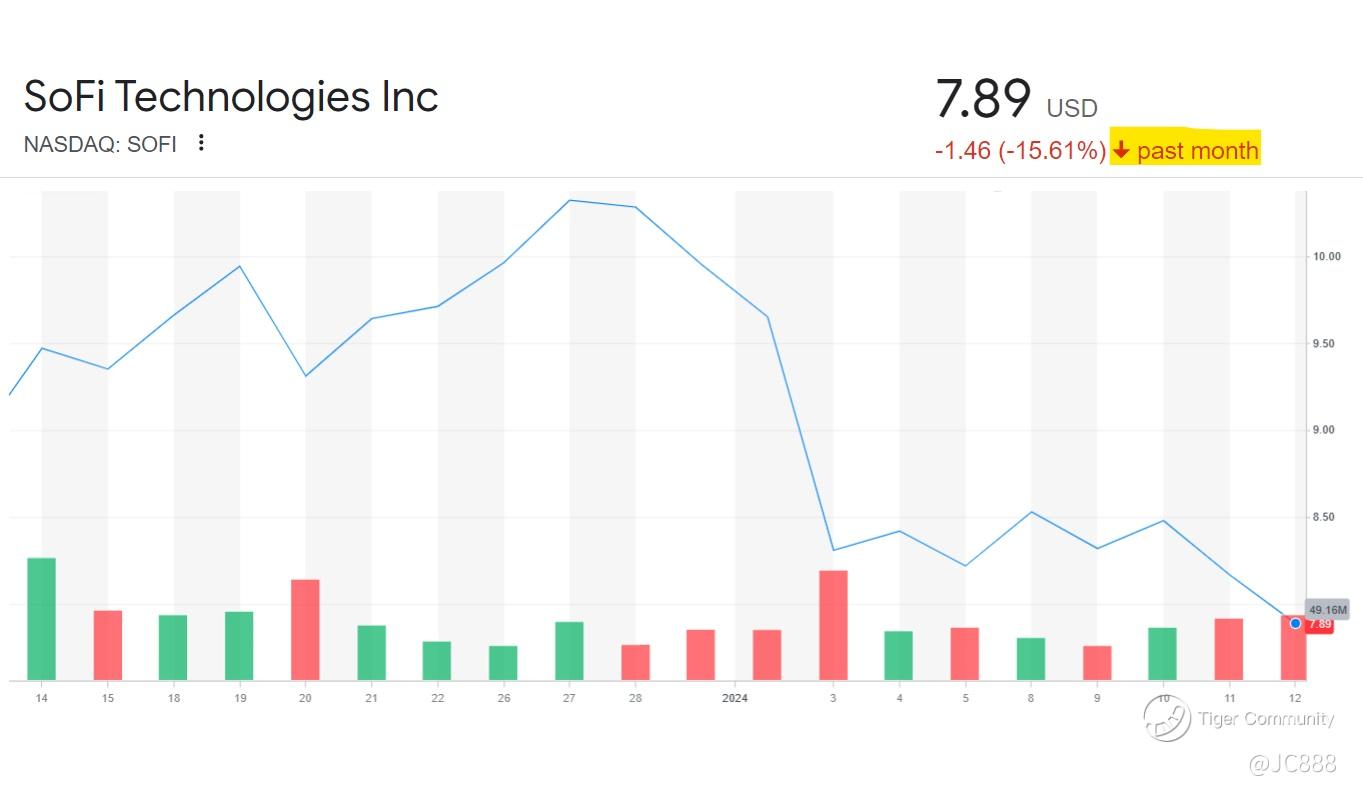Open the three-dot menu beside NASDAQ: SOFI

(201, 143)
